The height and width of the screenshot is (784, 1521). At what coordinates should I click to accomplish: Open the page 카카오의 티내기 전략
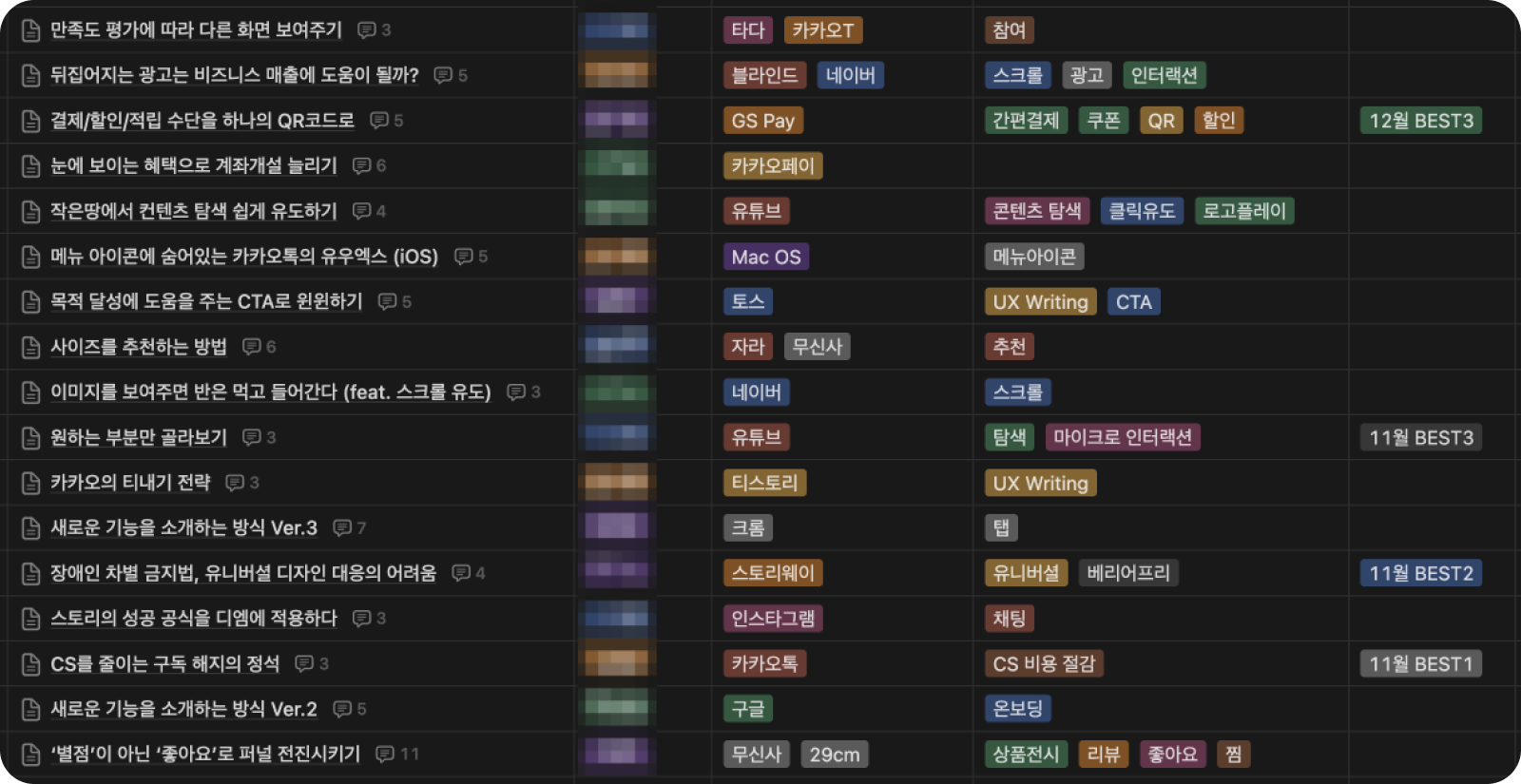[130, 483]
